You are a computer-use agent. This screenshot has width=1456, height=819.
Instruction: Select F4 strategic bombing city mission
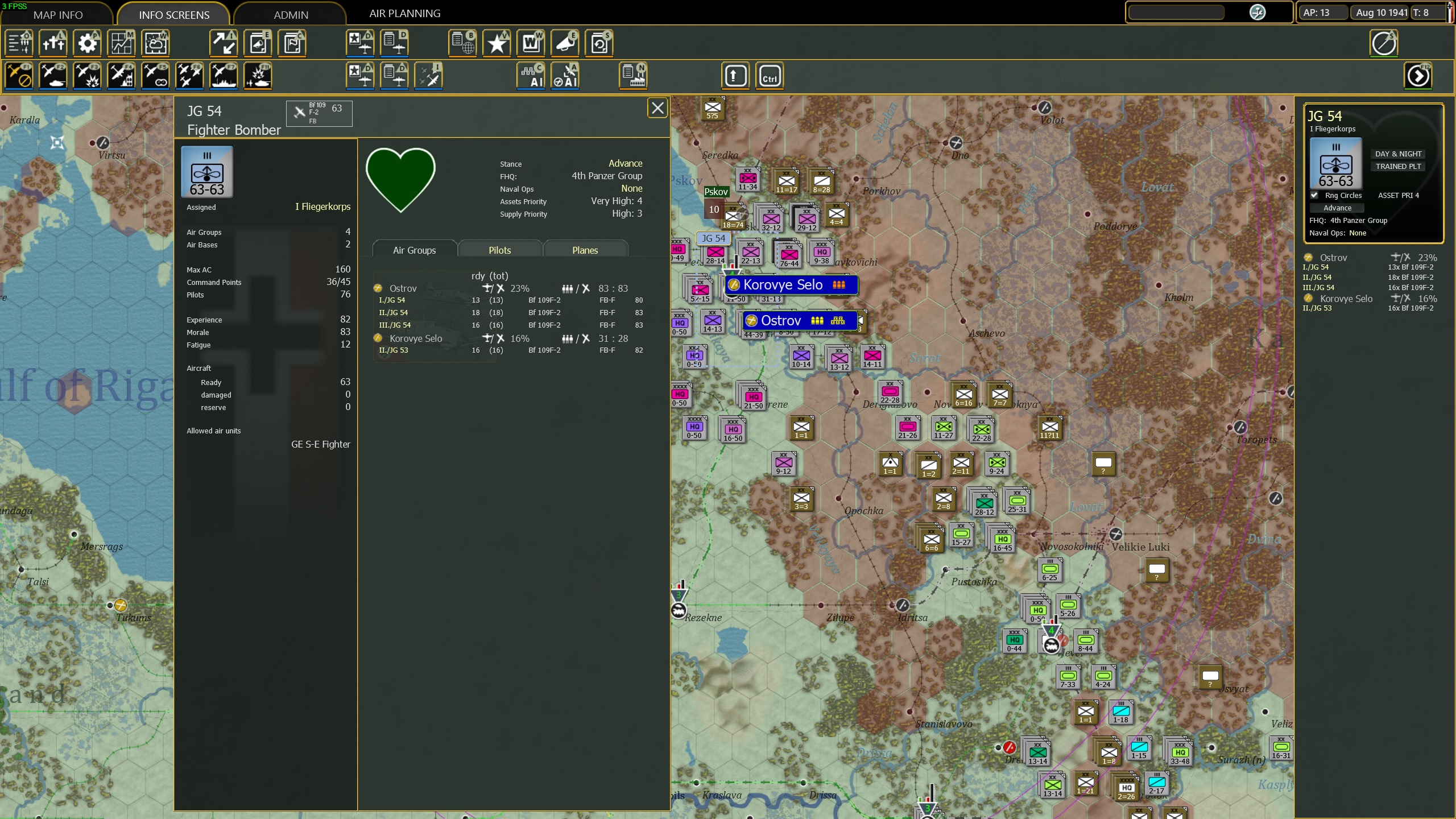(x=122, y=76)
